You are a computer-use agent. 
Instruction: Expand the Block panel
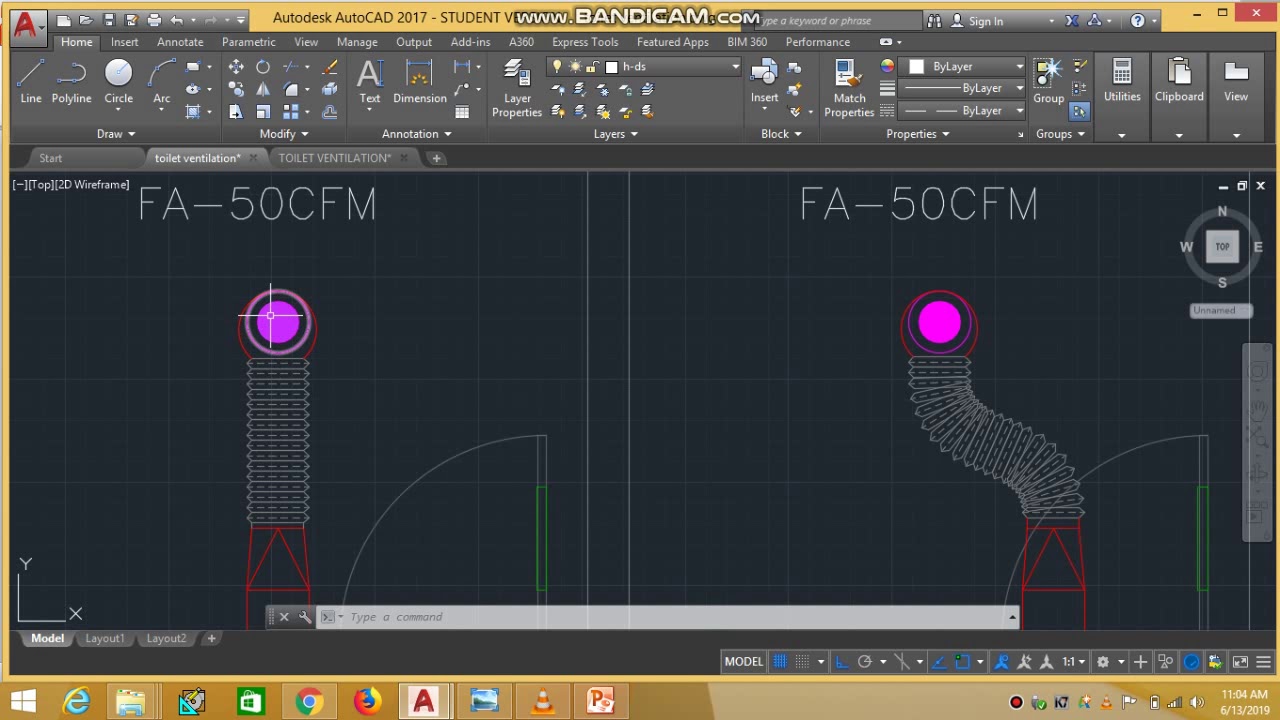781,134
